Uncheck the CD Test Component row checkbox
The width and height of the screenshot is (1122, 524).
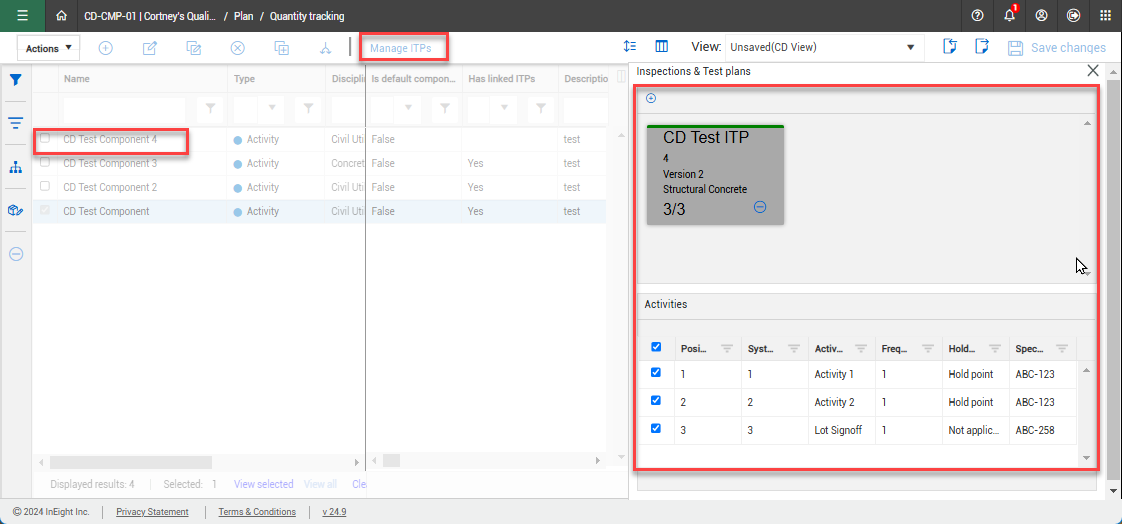[x=45, y=210]
